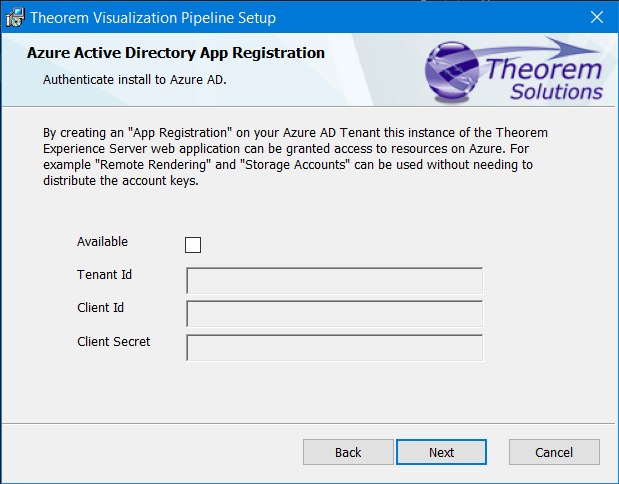Screen dimensions: 619x484
Task: Close the setup window
Action: [597, 17]
